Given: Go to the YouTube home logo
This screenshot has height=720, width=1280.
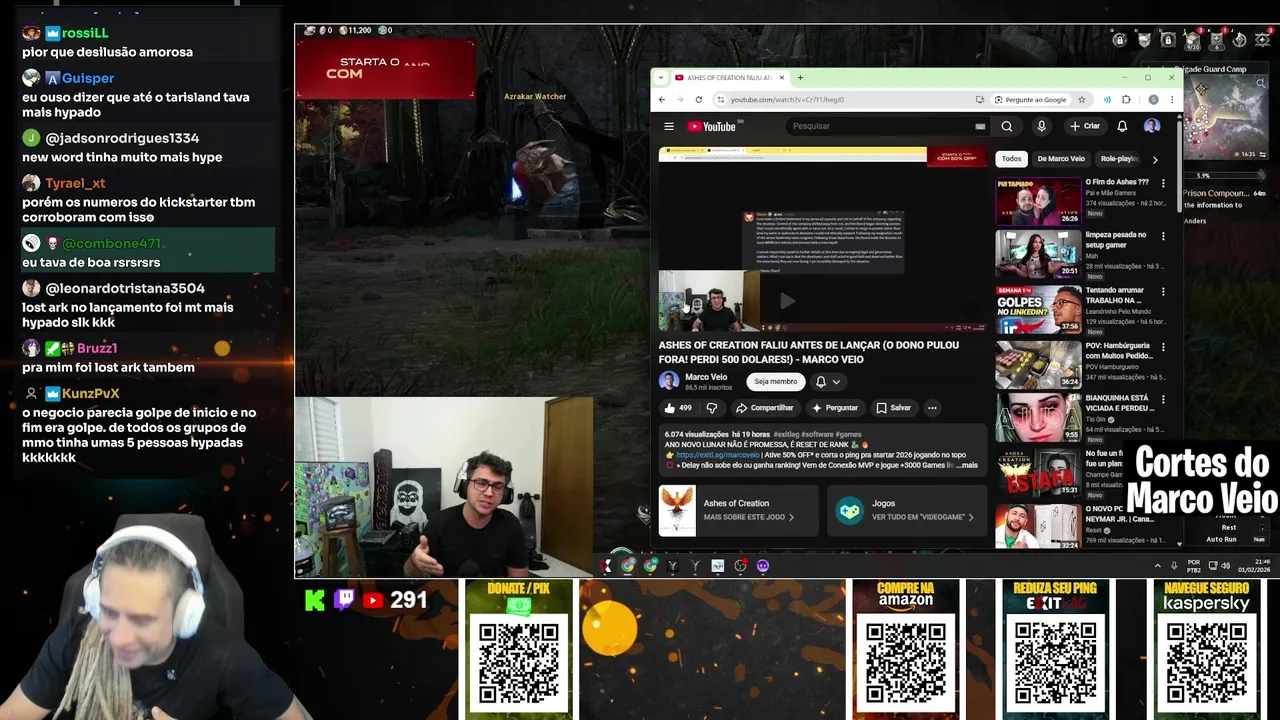Looking at the screenshot, I should (x=712, y=126).
